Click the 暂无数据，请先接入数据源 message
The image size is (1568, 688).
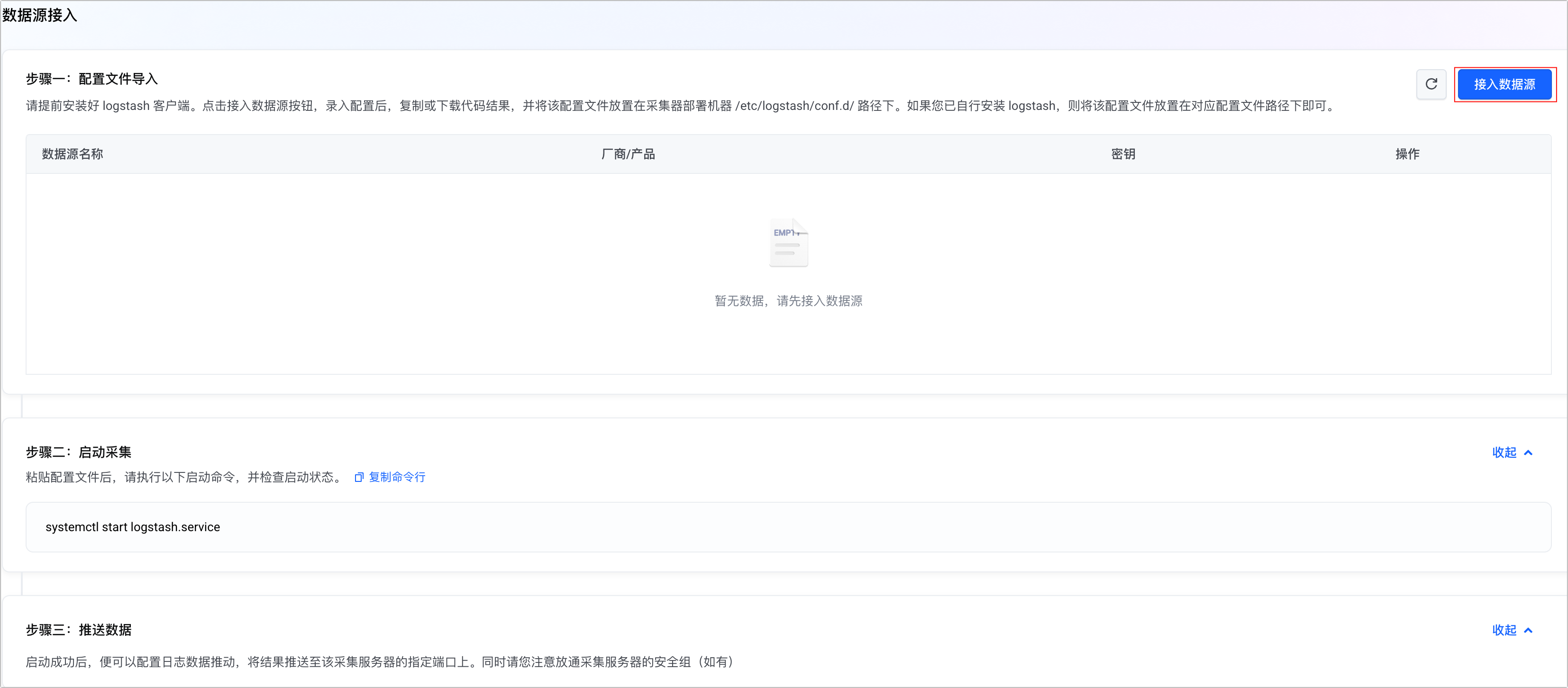point(788,300)
